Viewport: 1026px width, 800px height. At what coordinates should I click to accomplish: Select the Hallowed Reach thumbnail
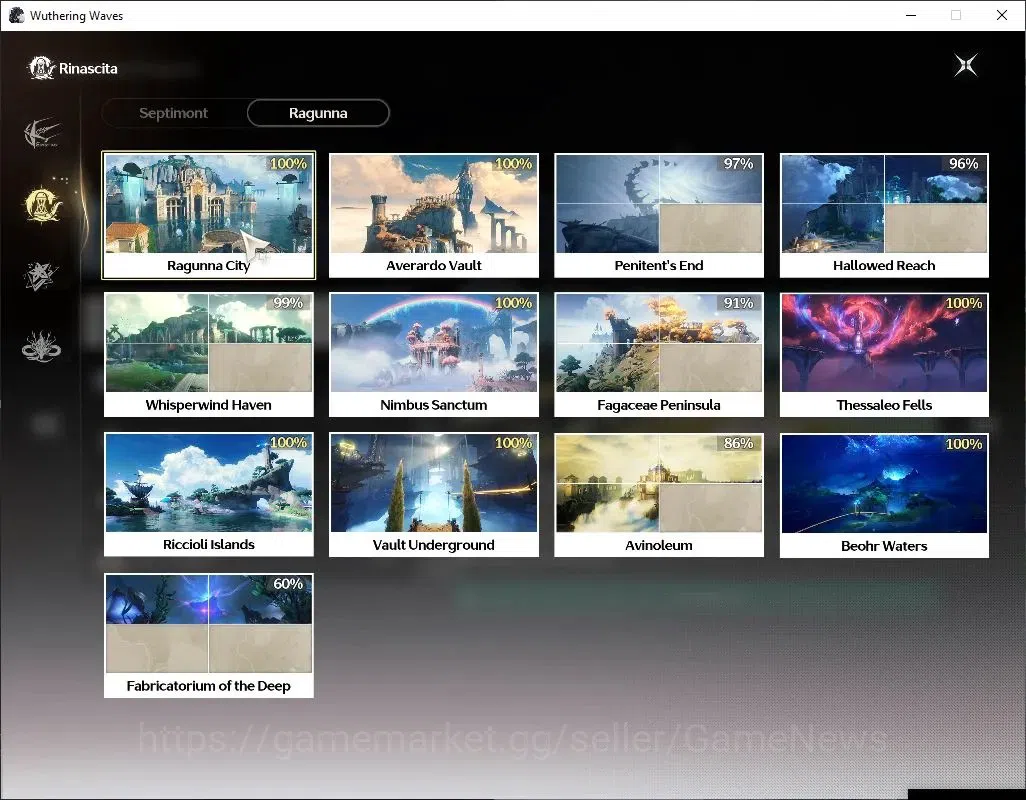[x=884, y=204]
